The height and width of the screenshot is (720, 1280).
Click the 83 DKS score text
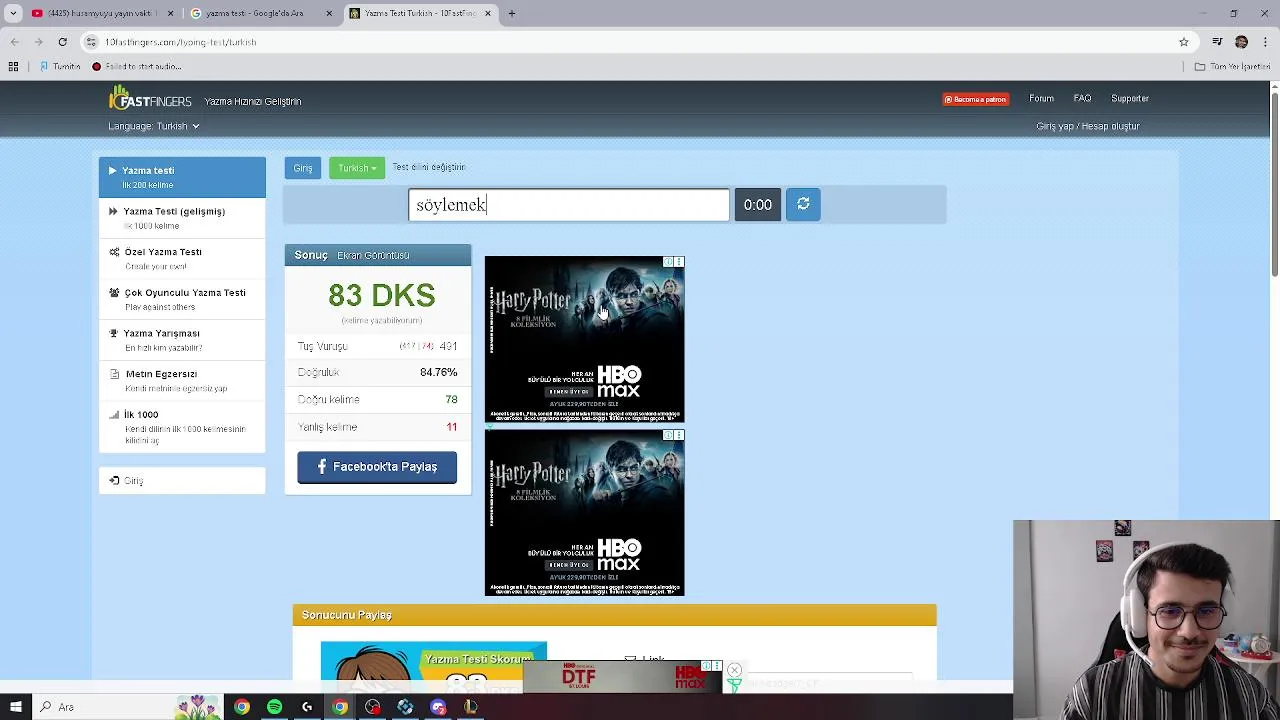[381, 295]
